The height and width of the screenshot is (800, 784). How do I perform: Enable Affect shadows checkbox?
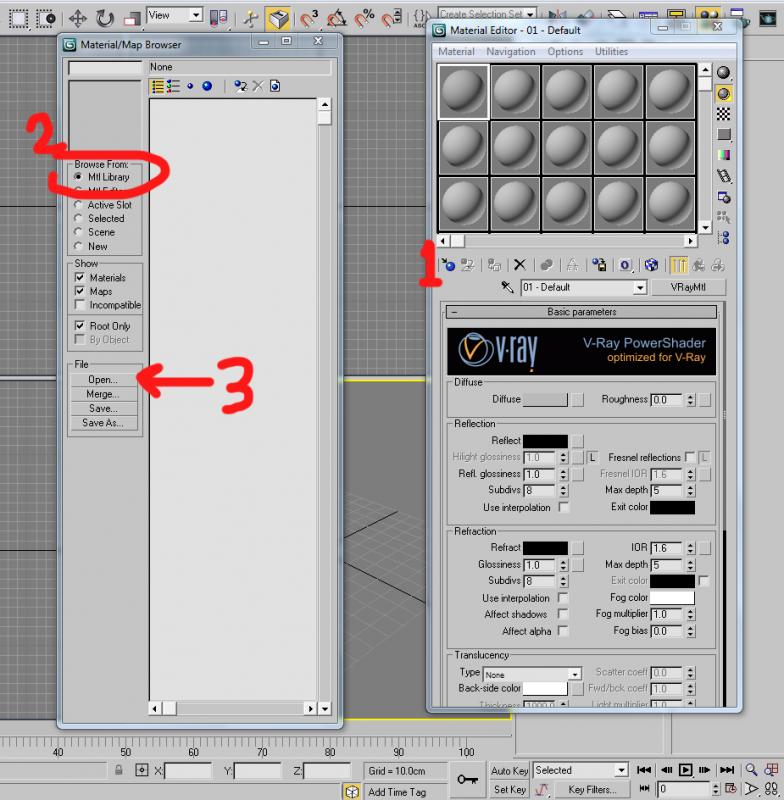[563, 614]
